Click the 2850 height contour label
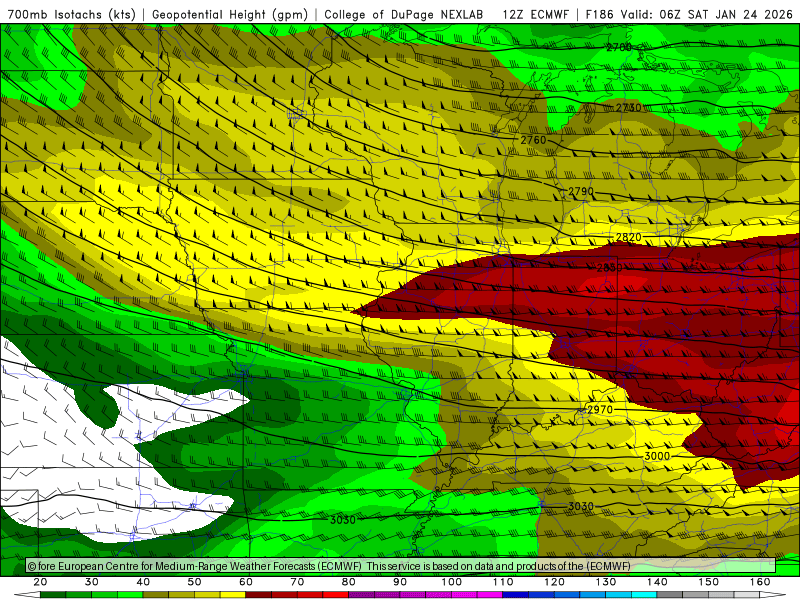The height and width of the screenshot is (600, 800). click(609, 267)
